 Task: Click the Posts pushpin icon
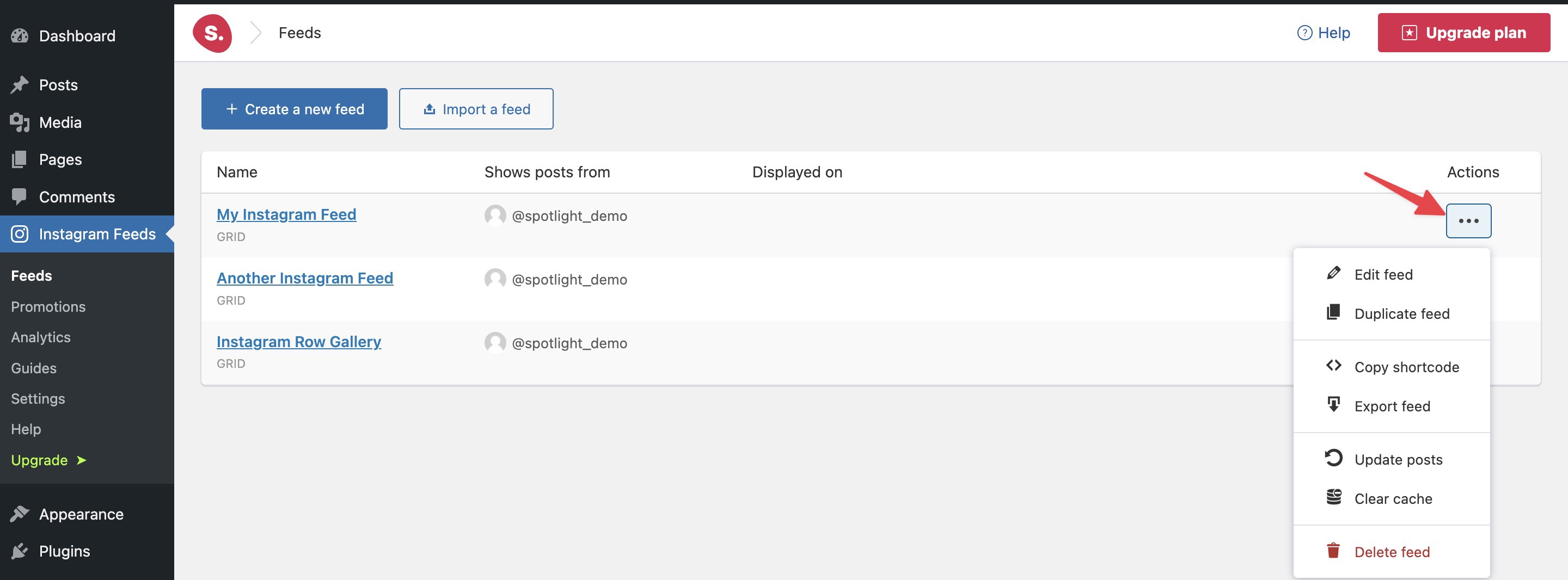(20, 84)
